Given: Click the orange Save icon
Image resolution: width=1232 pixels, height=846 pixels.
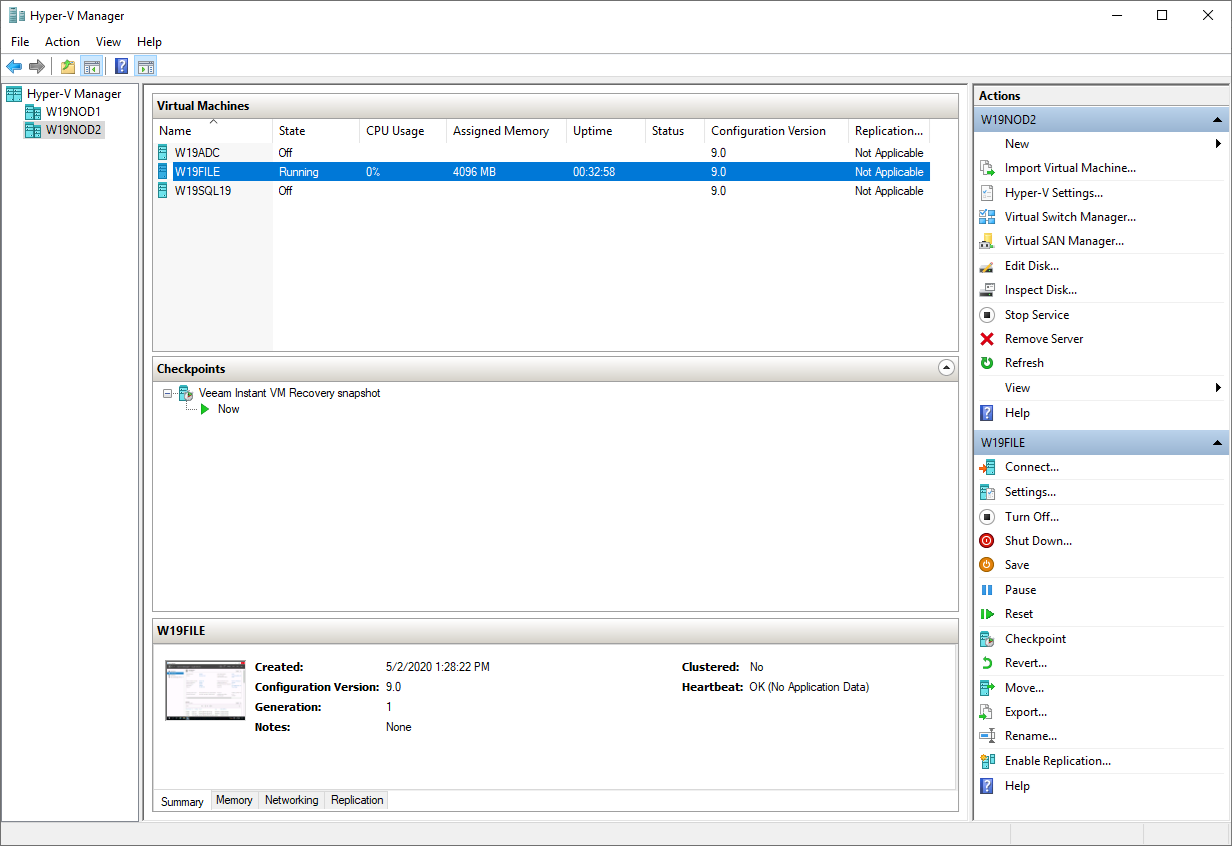Looking at the screenshot, I should coord(987,565).
